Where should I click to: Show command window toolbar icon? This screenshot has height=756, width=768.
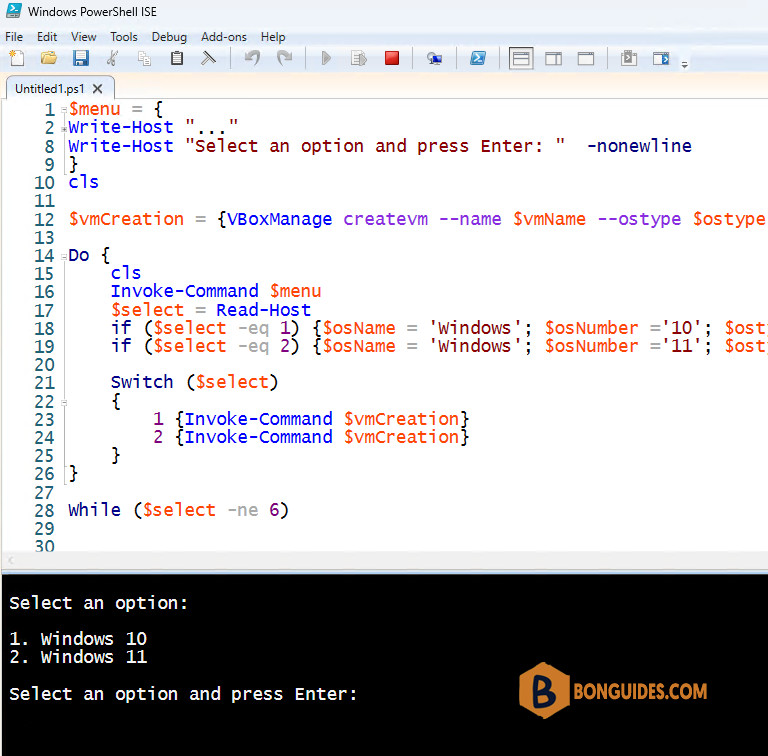tap(629, 58)
